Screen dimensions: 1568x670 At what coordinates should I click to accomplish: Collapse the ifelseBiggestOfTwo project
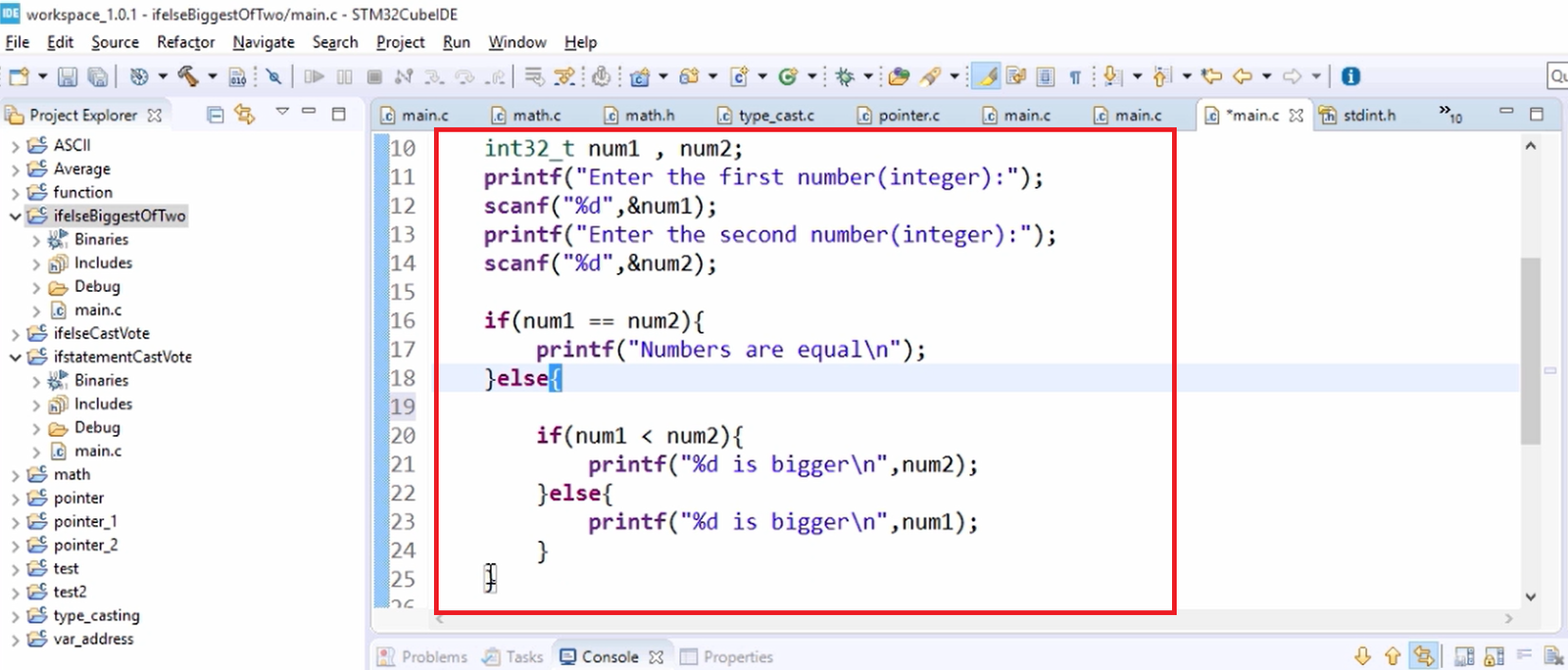point(15,216)
